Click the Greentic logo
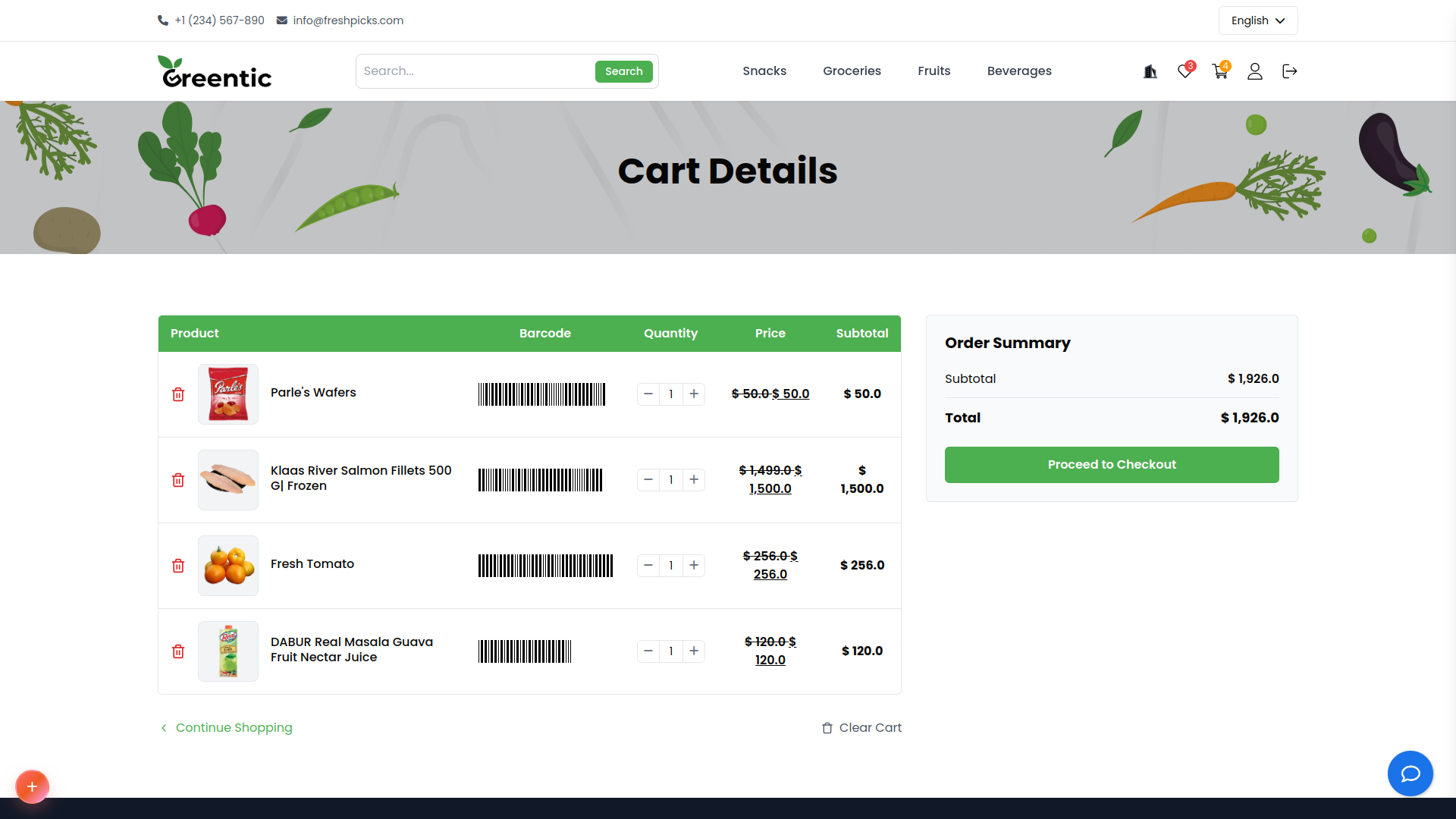 215,71
